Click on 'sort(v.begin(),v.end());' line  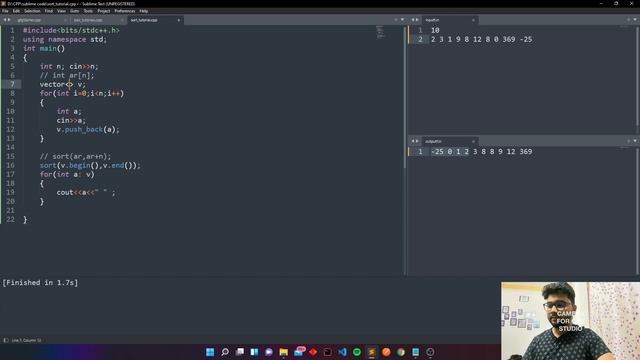coord(90,165)
